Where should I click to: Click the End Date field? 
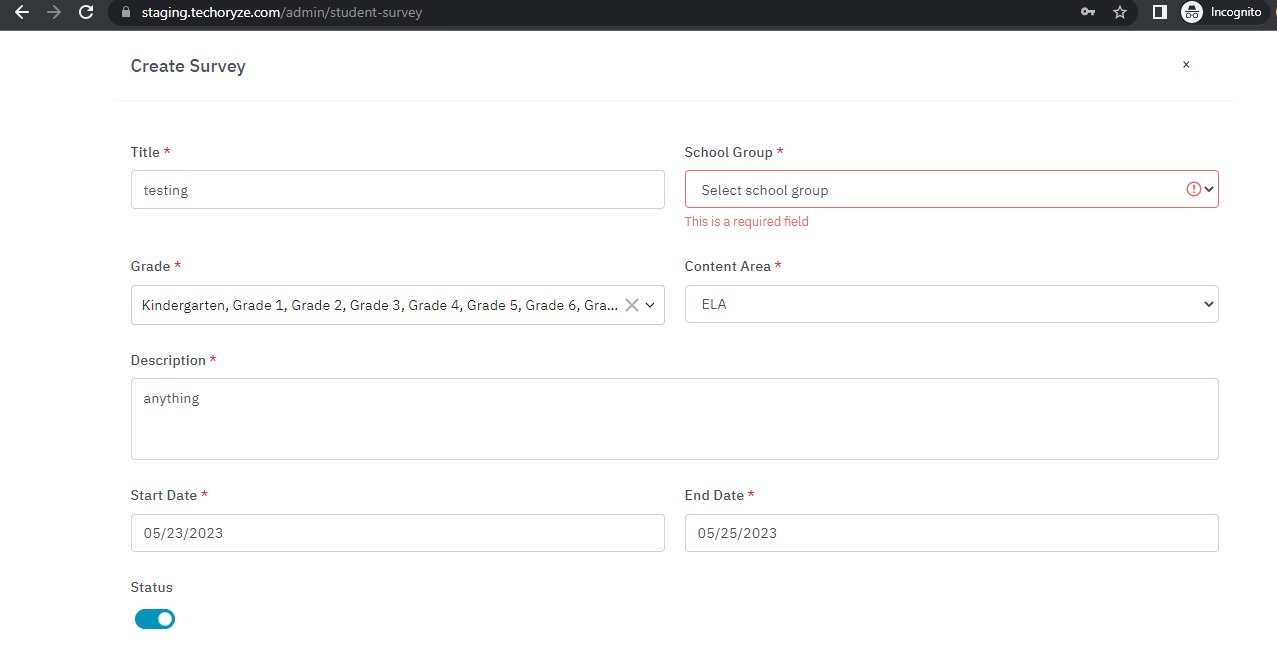point(950,533)
